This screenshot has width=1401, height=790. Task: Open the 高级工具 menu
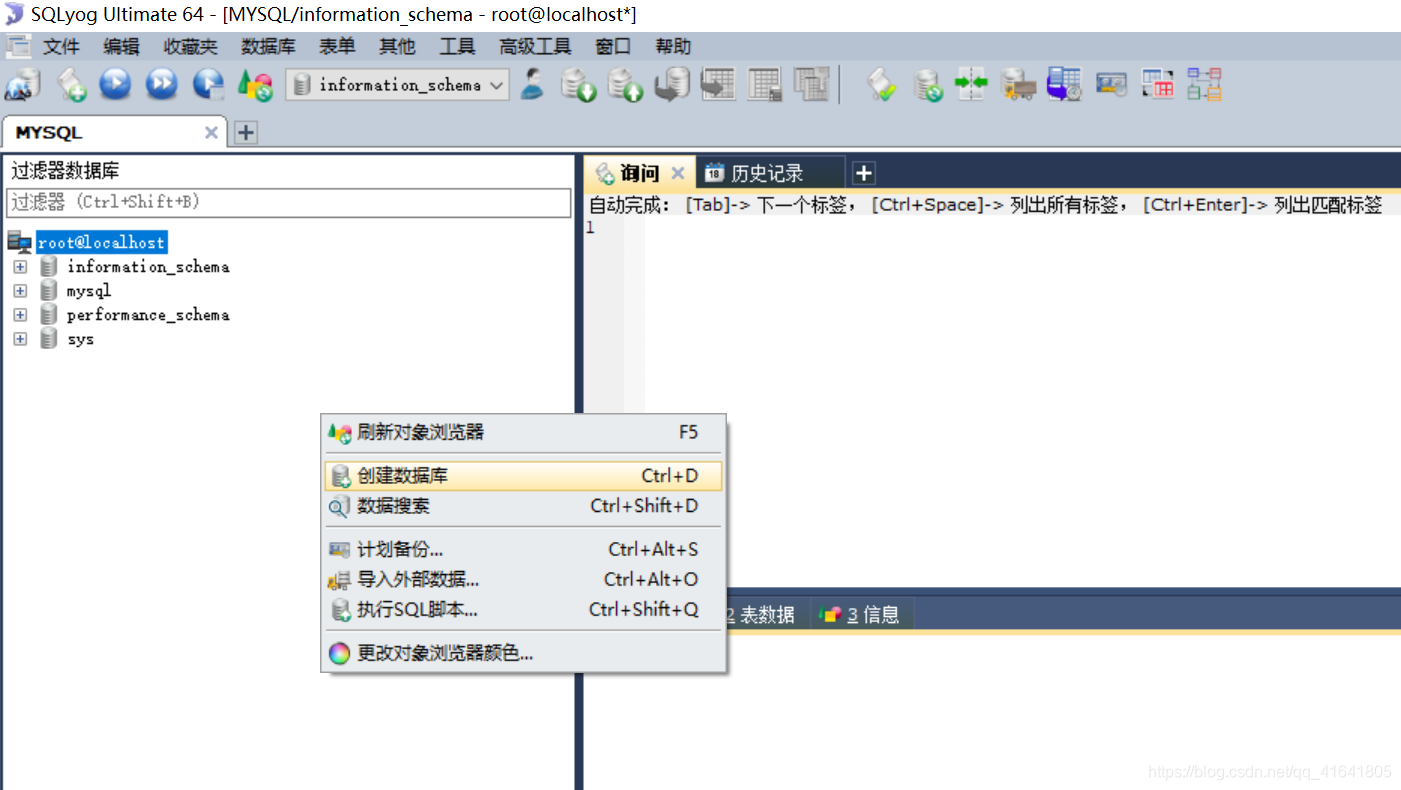pos(535,46)
